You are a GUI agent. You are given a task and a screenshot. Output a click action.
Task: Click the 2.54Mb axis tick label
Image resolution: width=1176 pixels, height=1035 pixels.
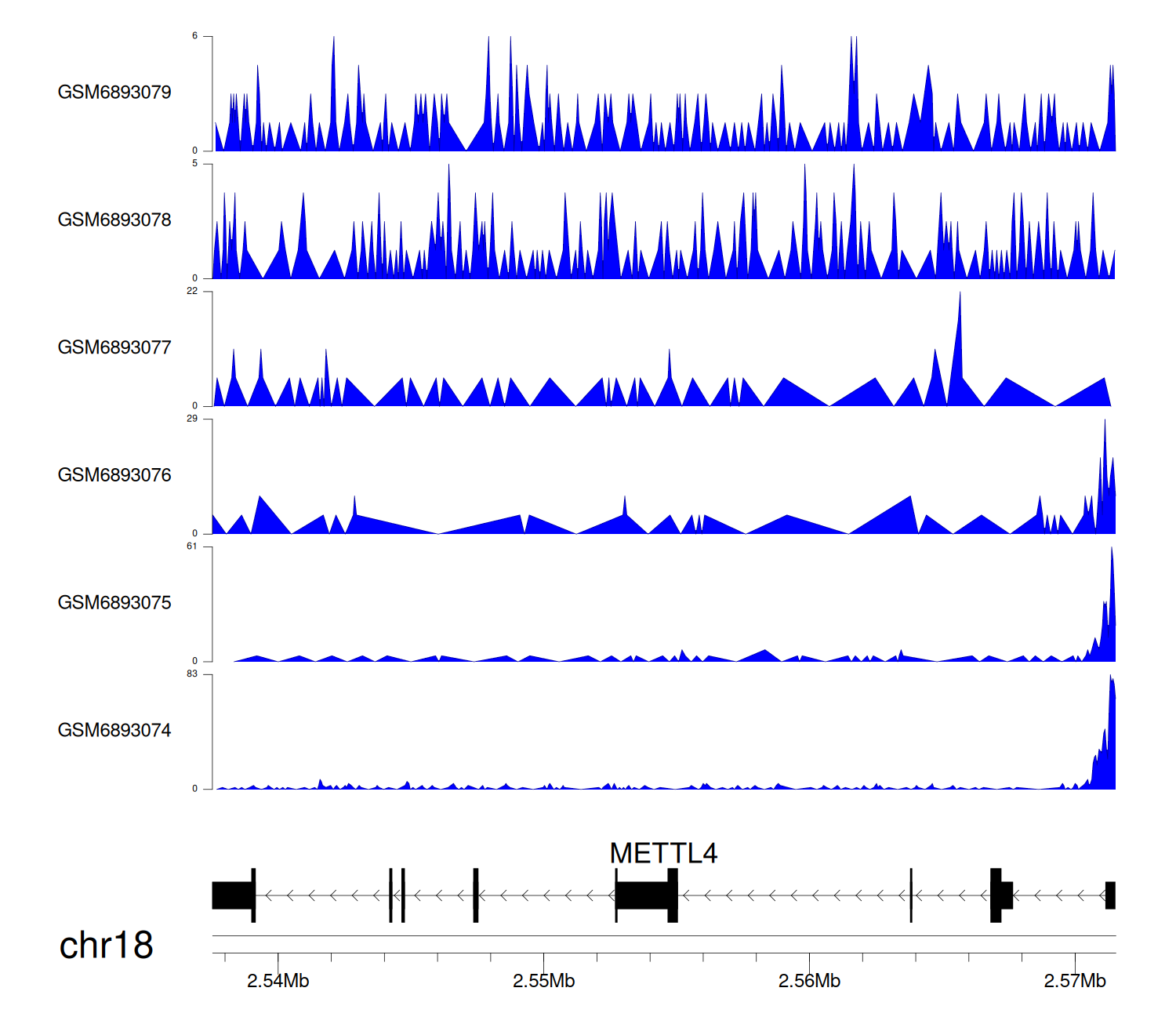[278, 981]
